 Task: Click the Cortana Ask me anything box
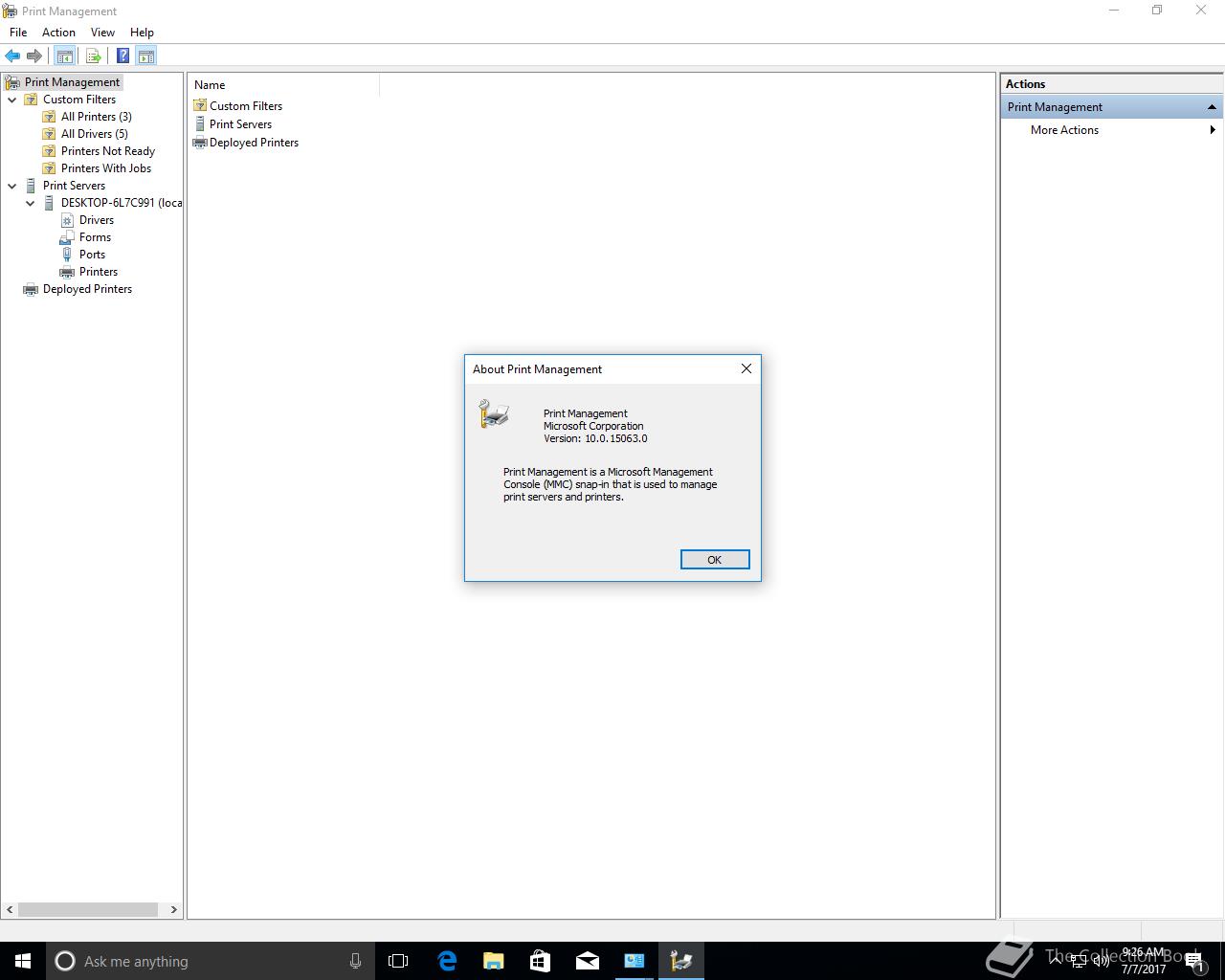pyautogui.click(x=211, y=961)
